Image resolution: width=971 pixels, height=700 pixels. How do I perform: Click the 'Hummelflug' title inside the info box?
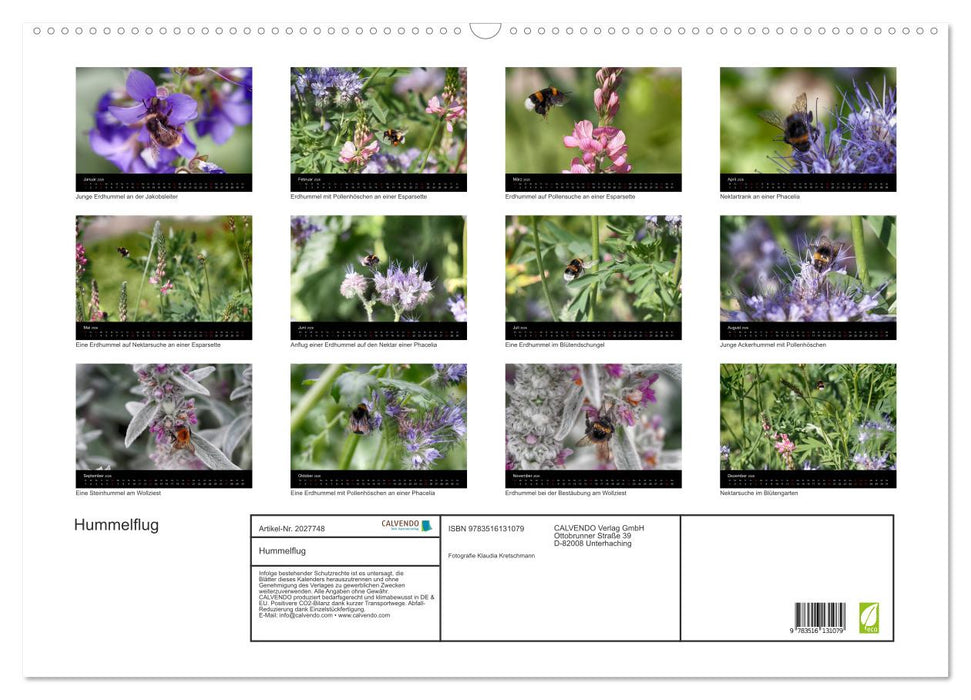pos(282,551)
